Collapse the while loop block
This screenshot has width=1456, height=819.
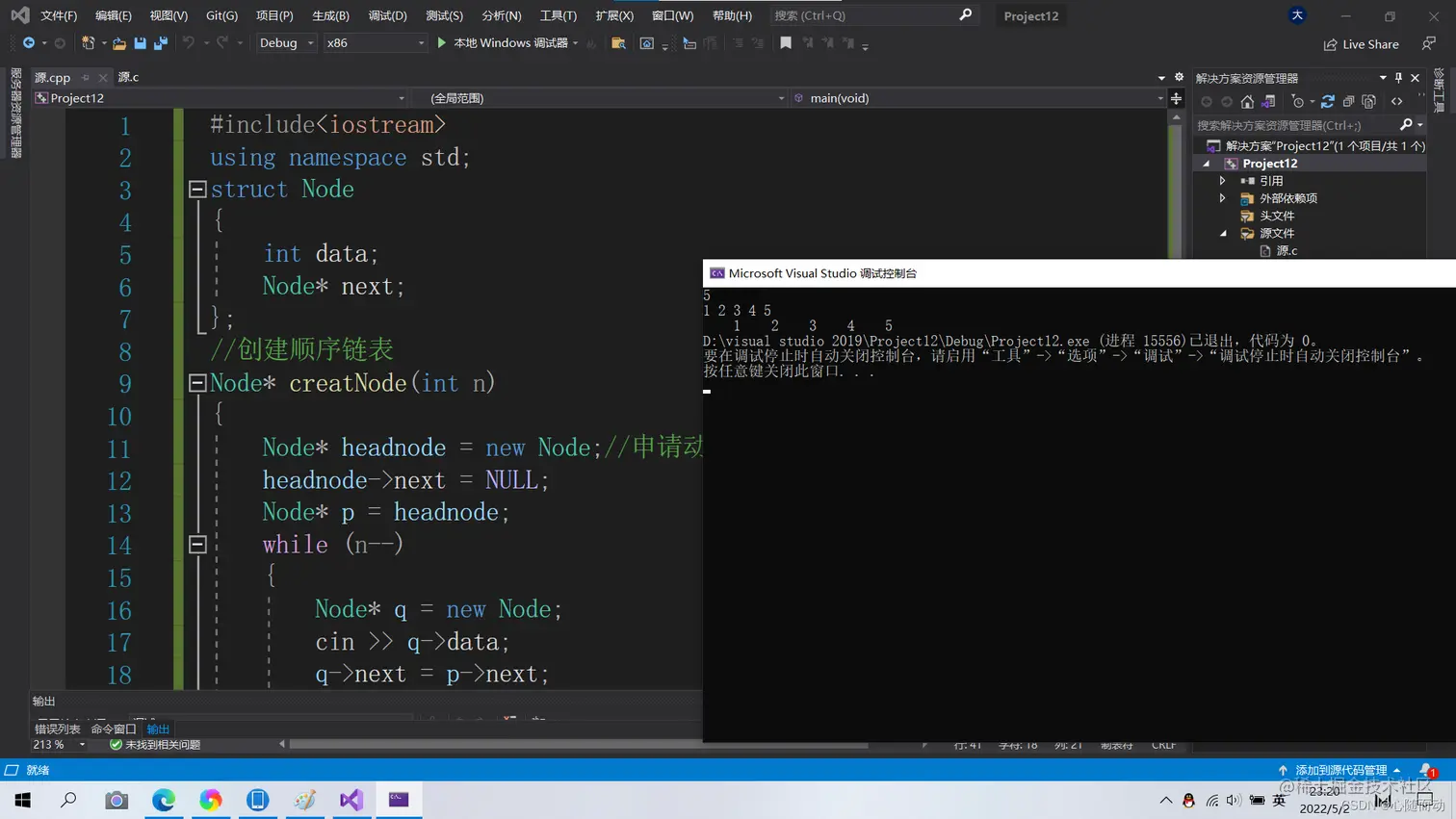pyautogui.click(x=197, y=545)
